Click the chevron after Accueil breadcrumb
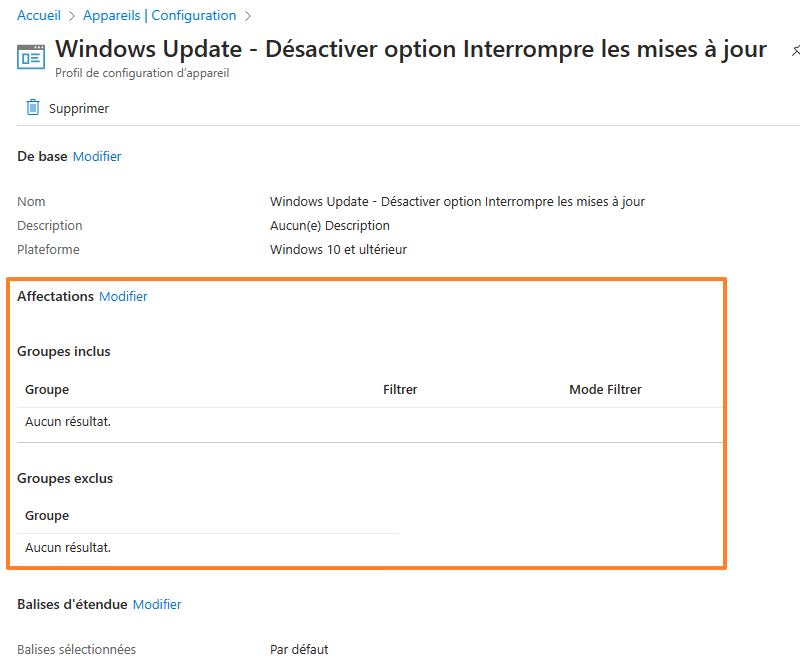800x670 pixels. 72,16
